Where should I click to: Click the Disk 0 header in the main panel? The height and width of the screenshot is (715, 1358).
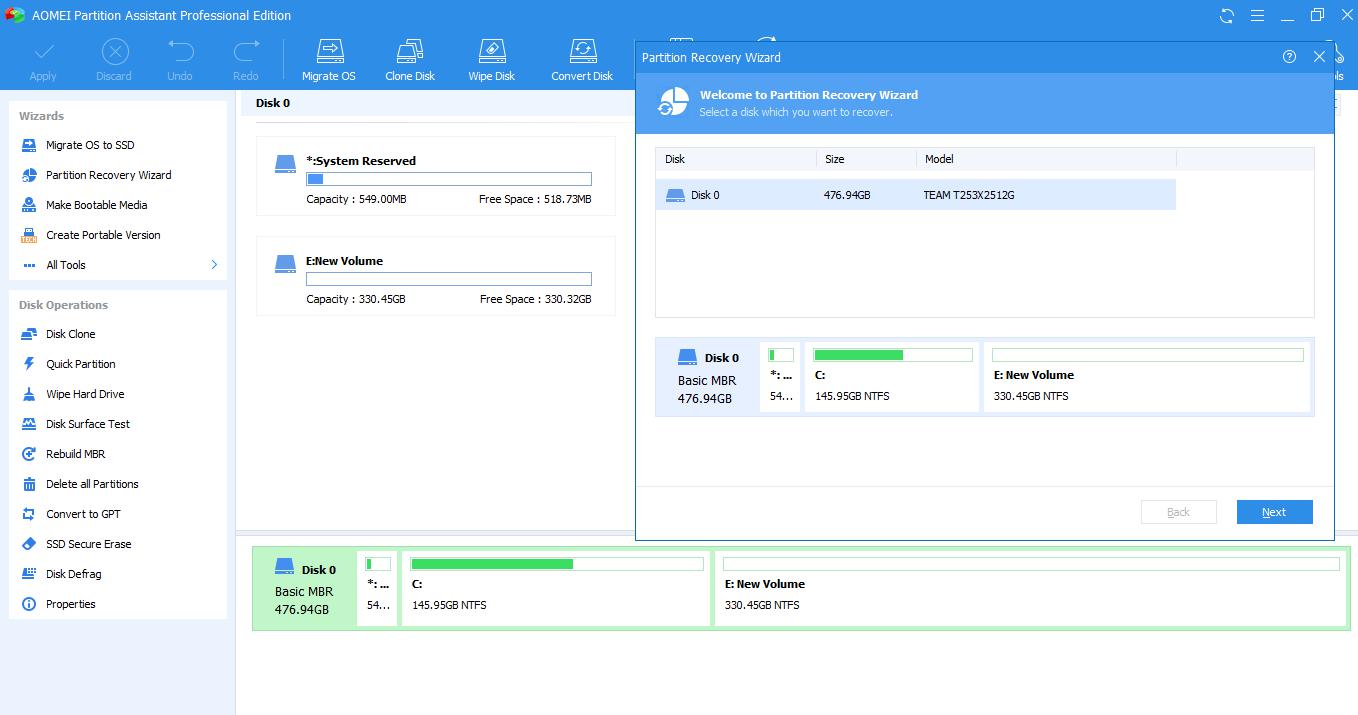[273, 103]
